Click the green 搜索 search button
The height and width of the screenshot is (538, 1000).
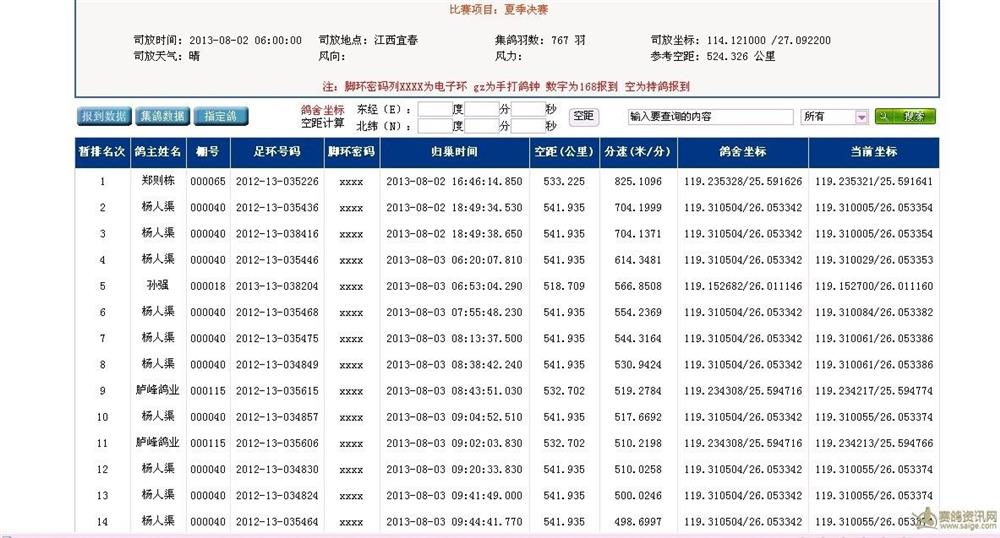coord(905,116)
